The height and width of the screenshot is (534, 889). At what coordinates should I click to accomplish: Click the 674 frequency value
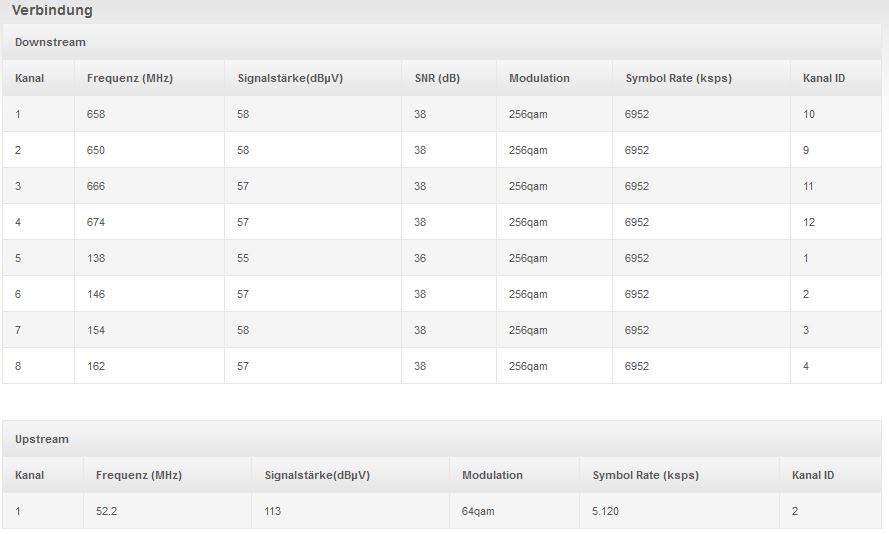tap(96, 222)
